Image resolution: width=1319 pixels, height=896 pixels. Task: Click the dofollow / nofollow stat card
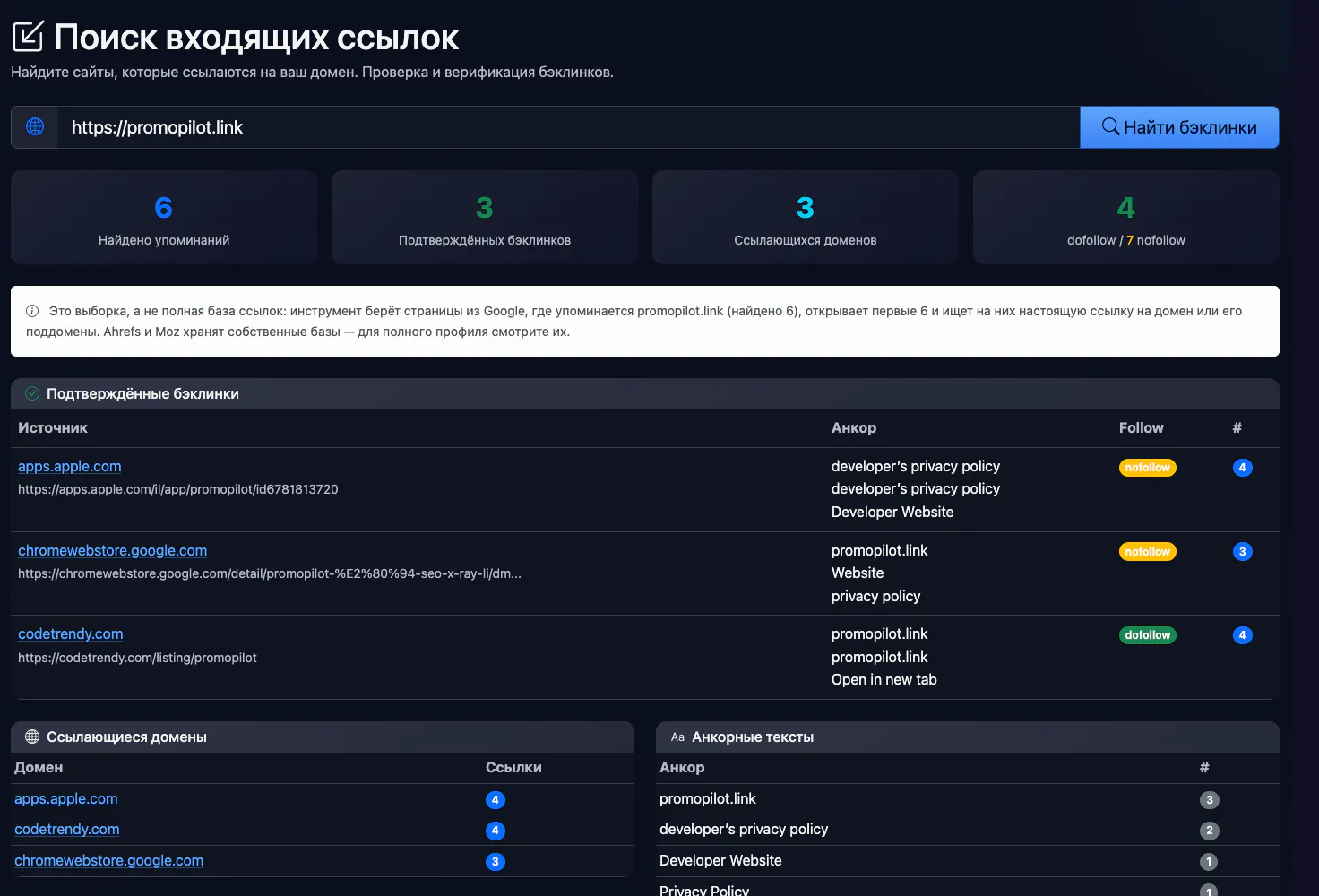point(1126,218)
